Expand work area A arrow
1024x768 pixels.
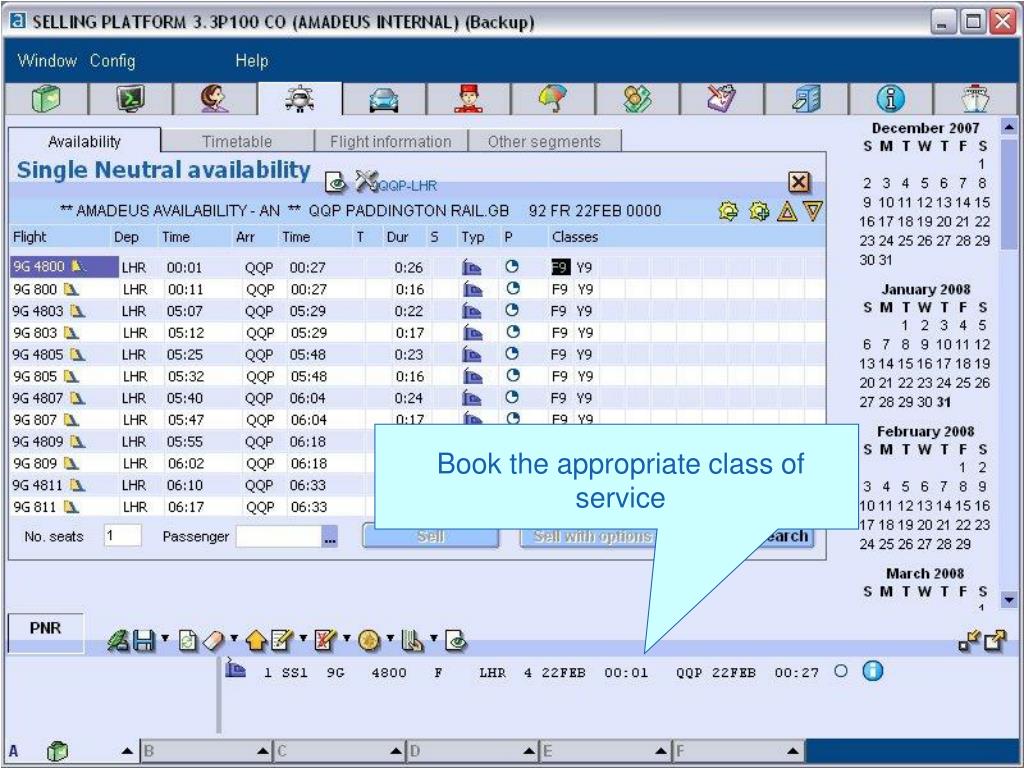click(128, 752)
